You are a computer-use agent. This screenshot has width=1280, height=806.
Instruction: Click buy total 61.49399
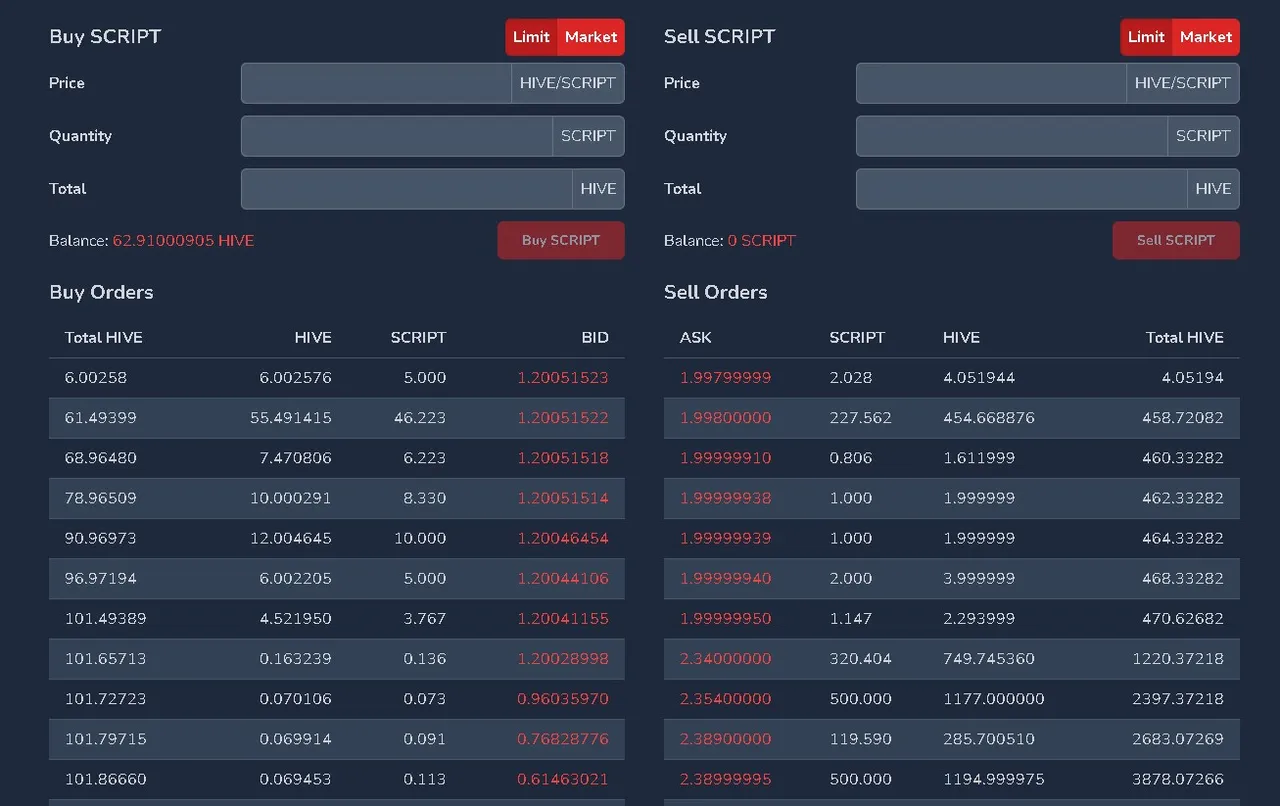point(101,418)
